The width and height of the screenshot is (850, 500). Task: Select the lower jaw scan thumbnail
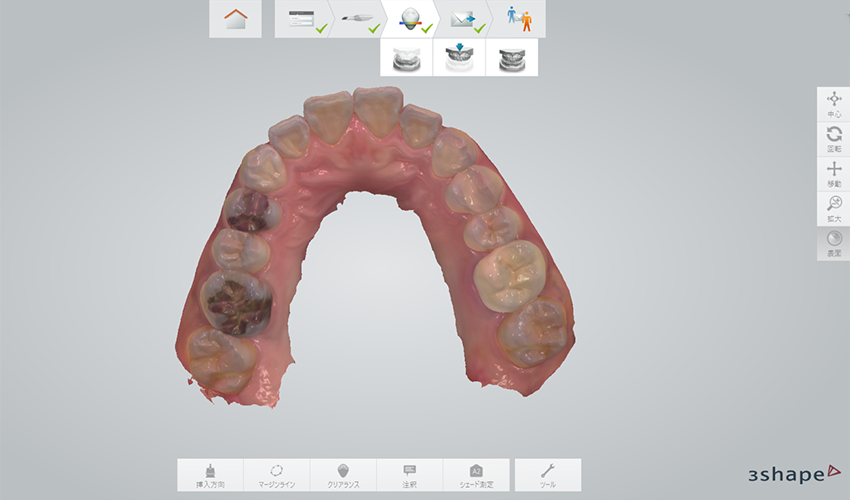[x=459, y=57]
